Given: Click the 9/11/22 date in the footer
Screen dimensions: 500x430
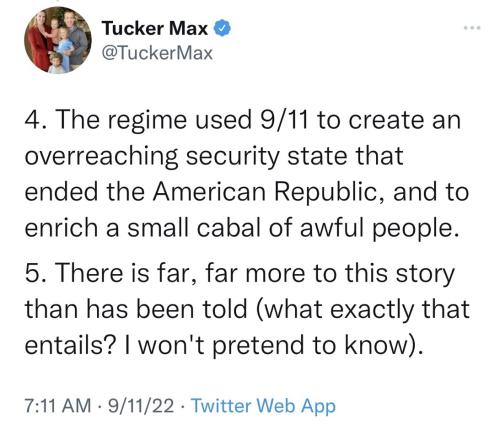Looking at the screenshot, I should click(x=140, y=406).
